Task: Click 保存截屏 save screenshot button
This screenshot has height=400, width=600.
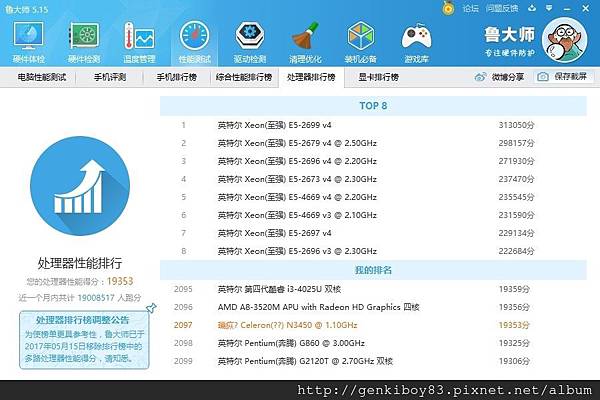Action: pos(564,77)
